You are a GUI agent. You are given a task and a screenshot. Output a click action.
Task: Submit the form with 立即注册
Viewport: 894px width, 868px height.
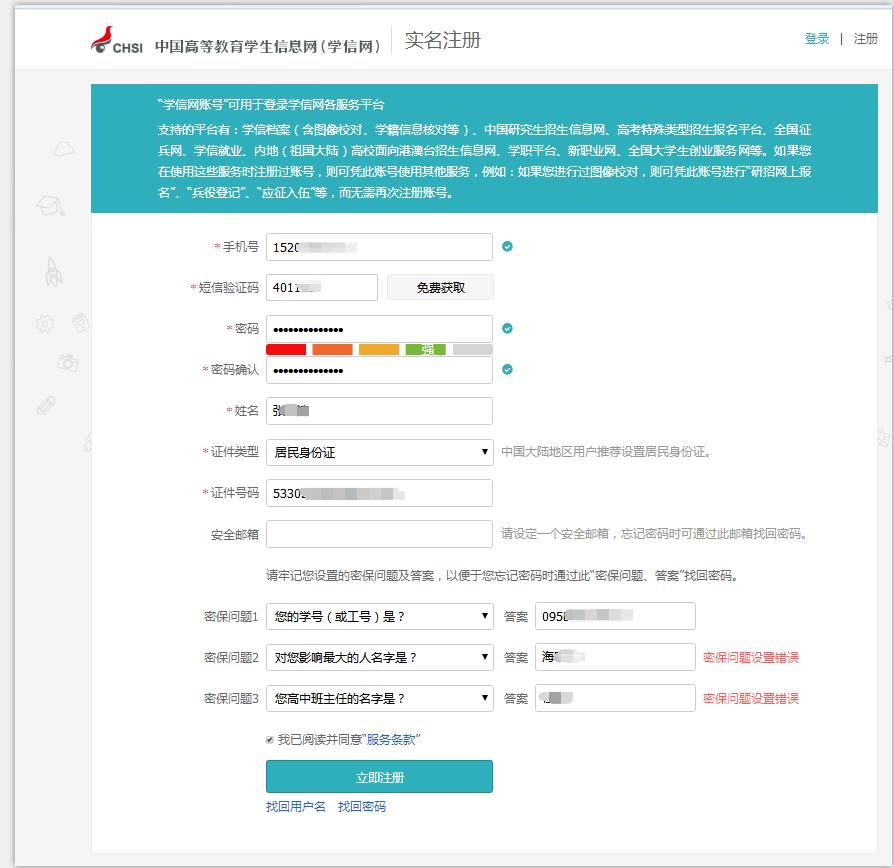click(x=379, y=777)
